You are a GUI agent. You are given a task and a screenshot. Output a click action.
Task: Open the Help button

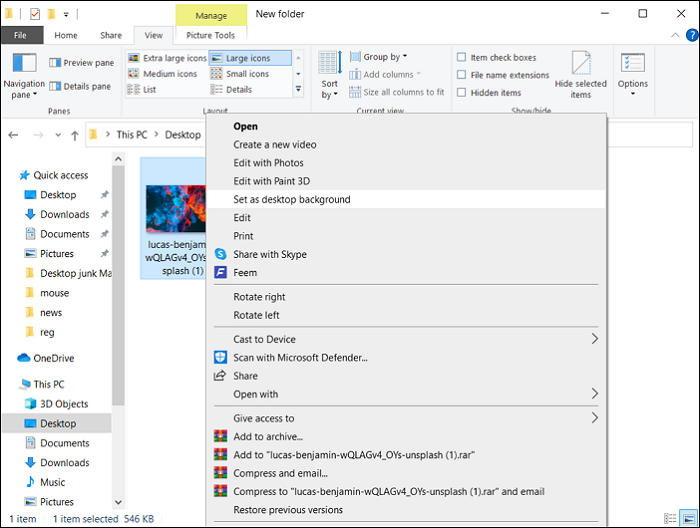coord(692,35)
